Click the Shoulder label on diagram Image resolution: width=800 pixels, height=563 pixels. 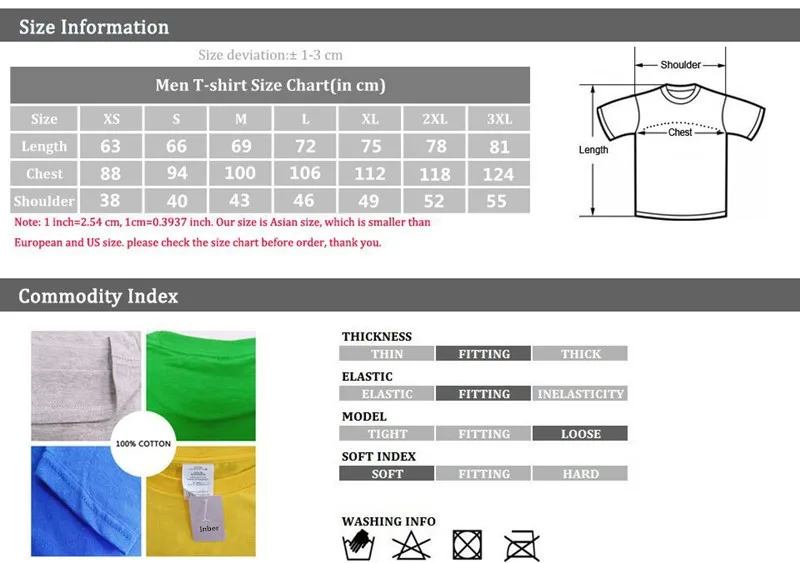coord(680,65)
